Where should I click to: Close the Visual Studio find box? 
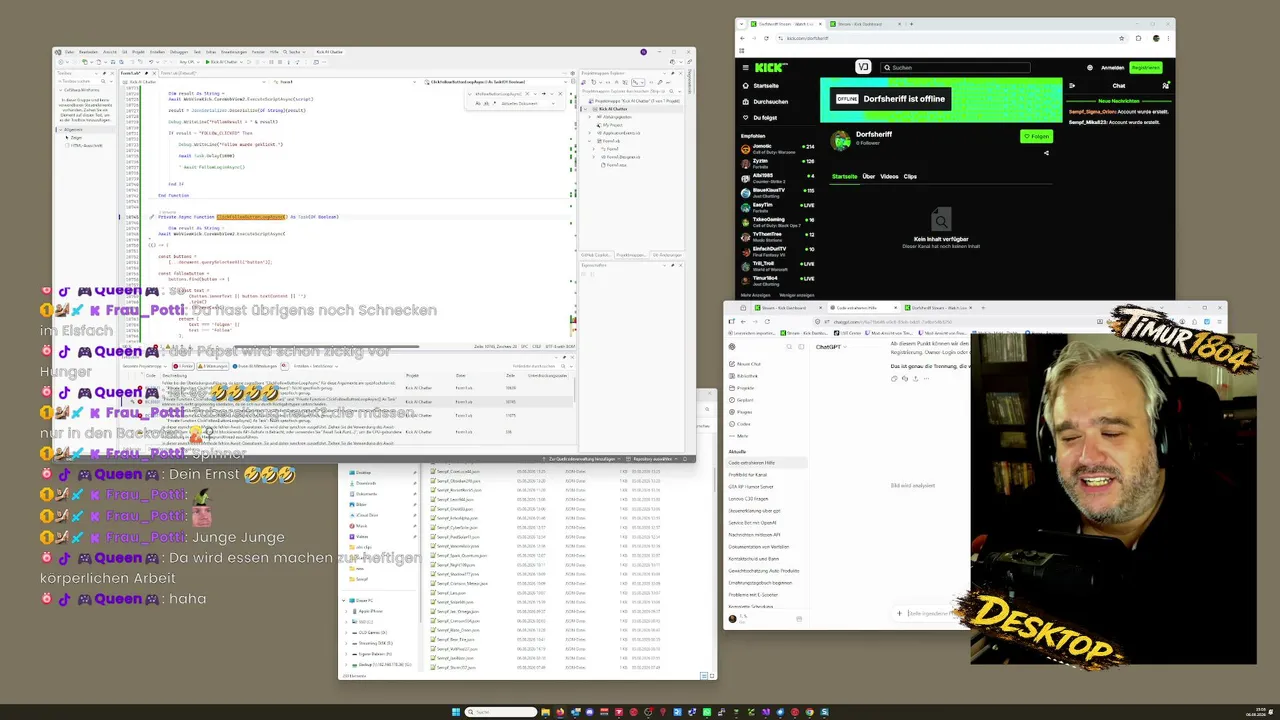[558, 93]
